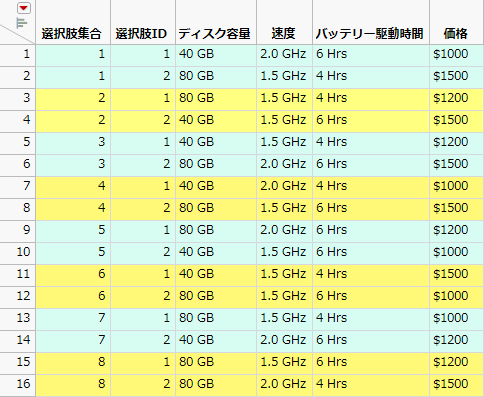Click the 2.0 GHz cell in row 1
This screenshot has width=484, height=397.
tap(284, 54)
